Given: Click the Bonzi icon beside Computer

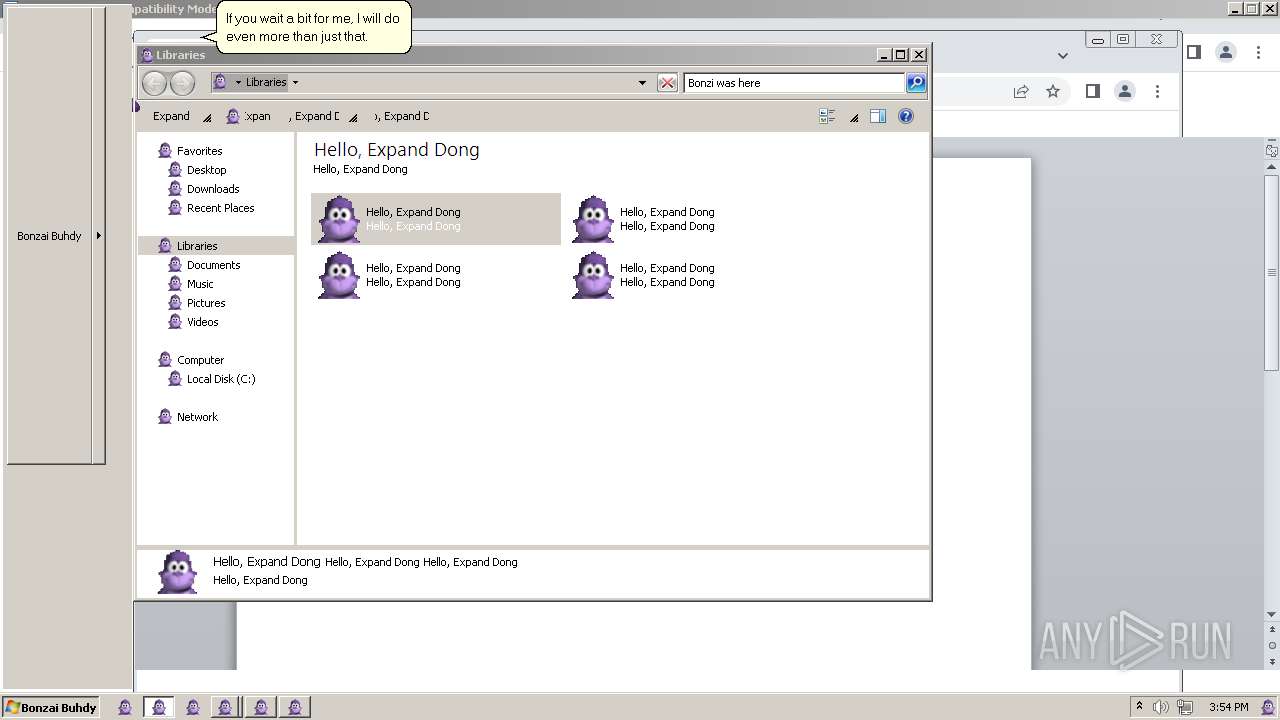Looking at the screenshot, I should point(165,360).
